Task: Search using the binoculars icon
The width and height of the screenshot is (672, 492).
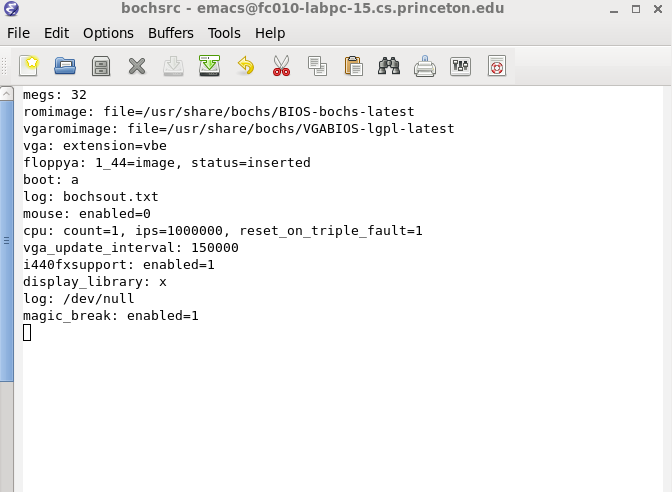Action: [389, 66]
